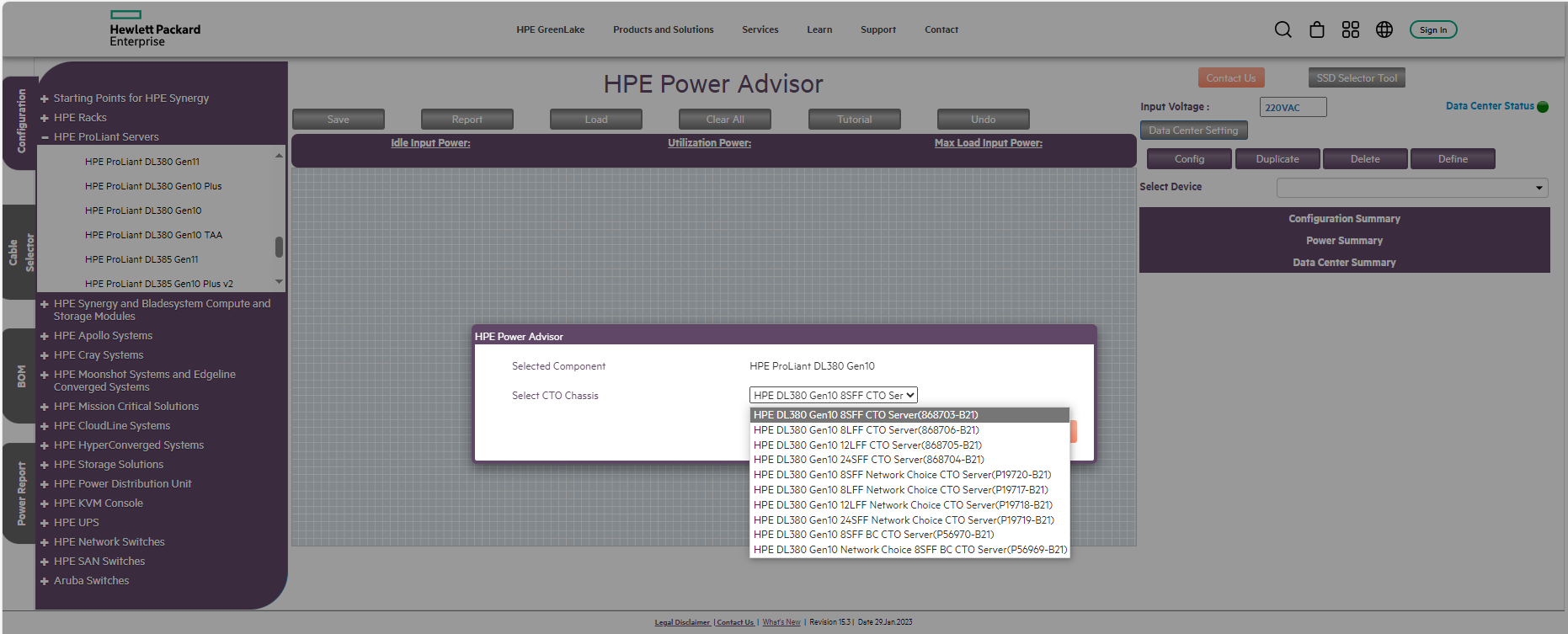Choose 24SFF CTO Server(868704-B21) option
This screenshot has height=634, width=1568.
[x=909, y=460]
